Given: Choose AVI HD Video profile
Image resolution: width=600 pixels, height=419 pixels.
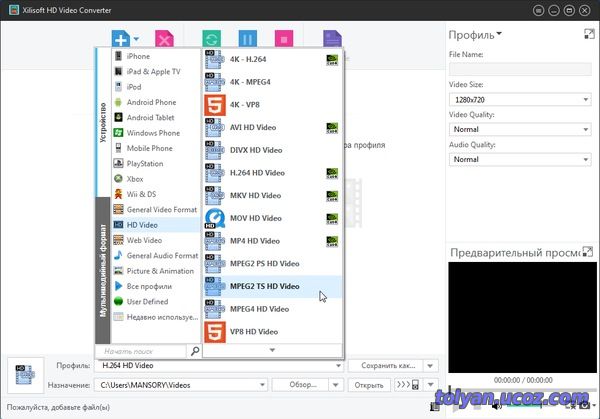Looking at the screenshot, I should click(272, 127).
